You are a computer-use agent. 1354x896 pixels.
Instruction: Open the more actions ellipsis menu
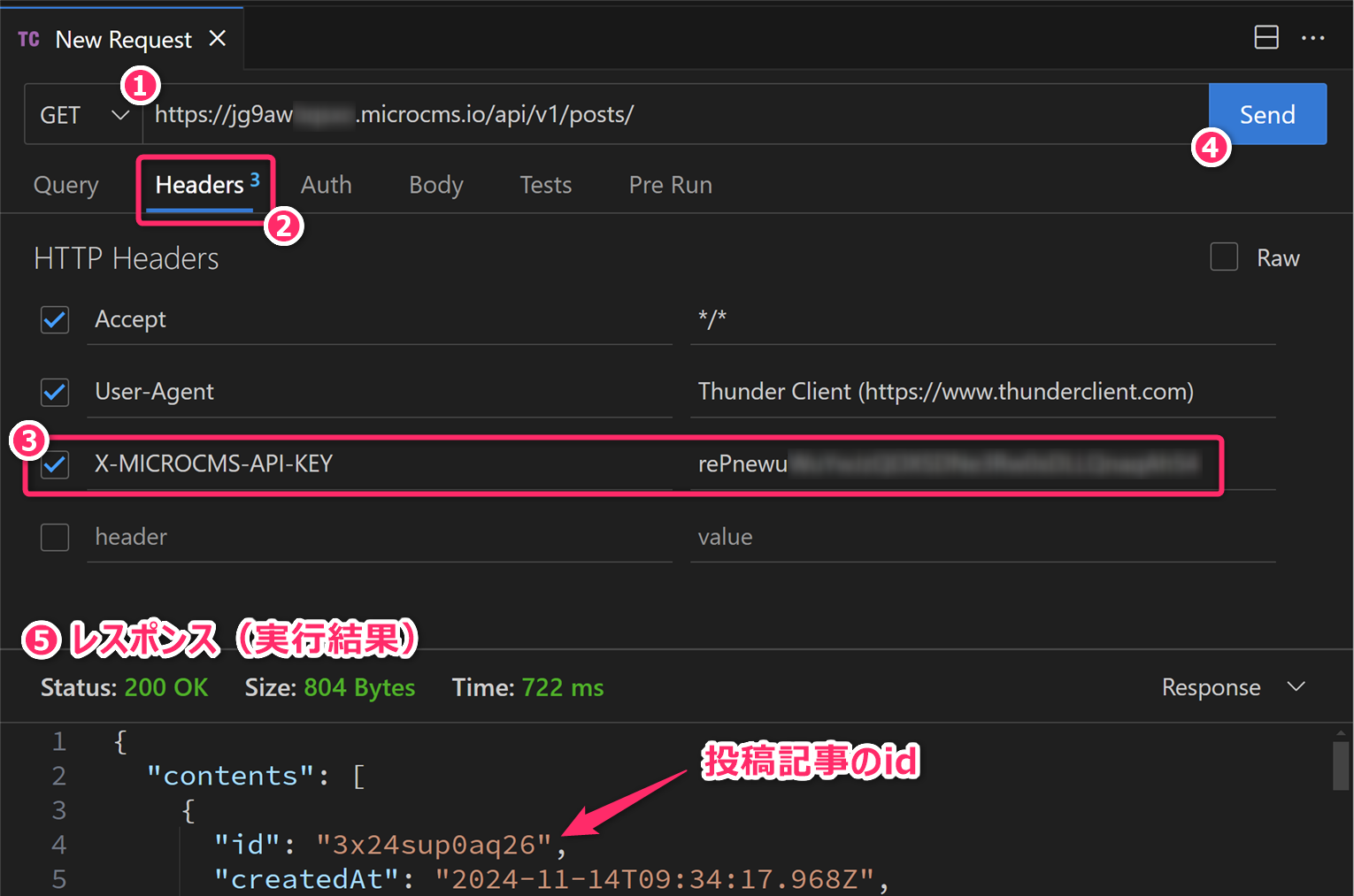(x=1312, y=38)
